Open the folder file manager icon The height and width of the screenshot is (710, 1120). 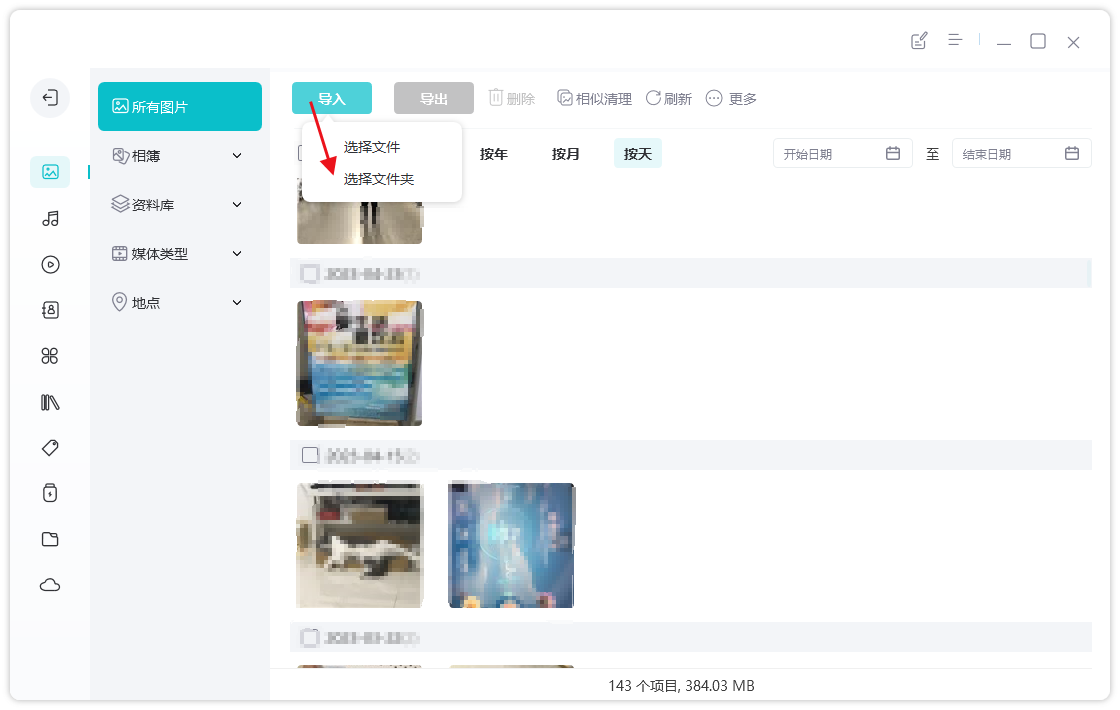[x=50, y=539]
